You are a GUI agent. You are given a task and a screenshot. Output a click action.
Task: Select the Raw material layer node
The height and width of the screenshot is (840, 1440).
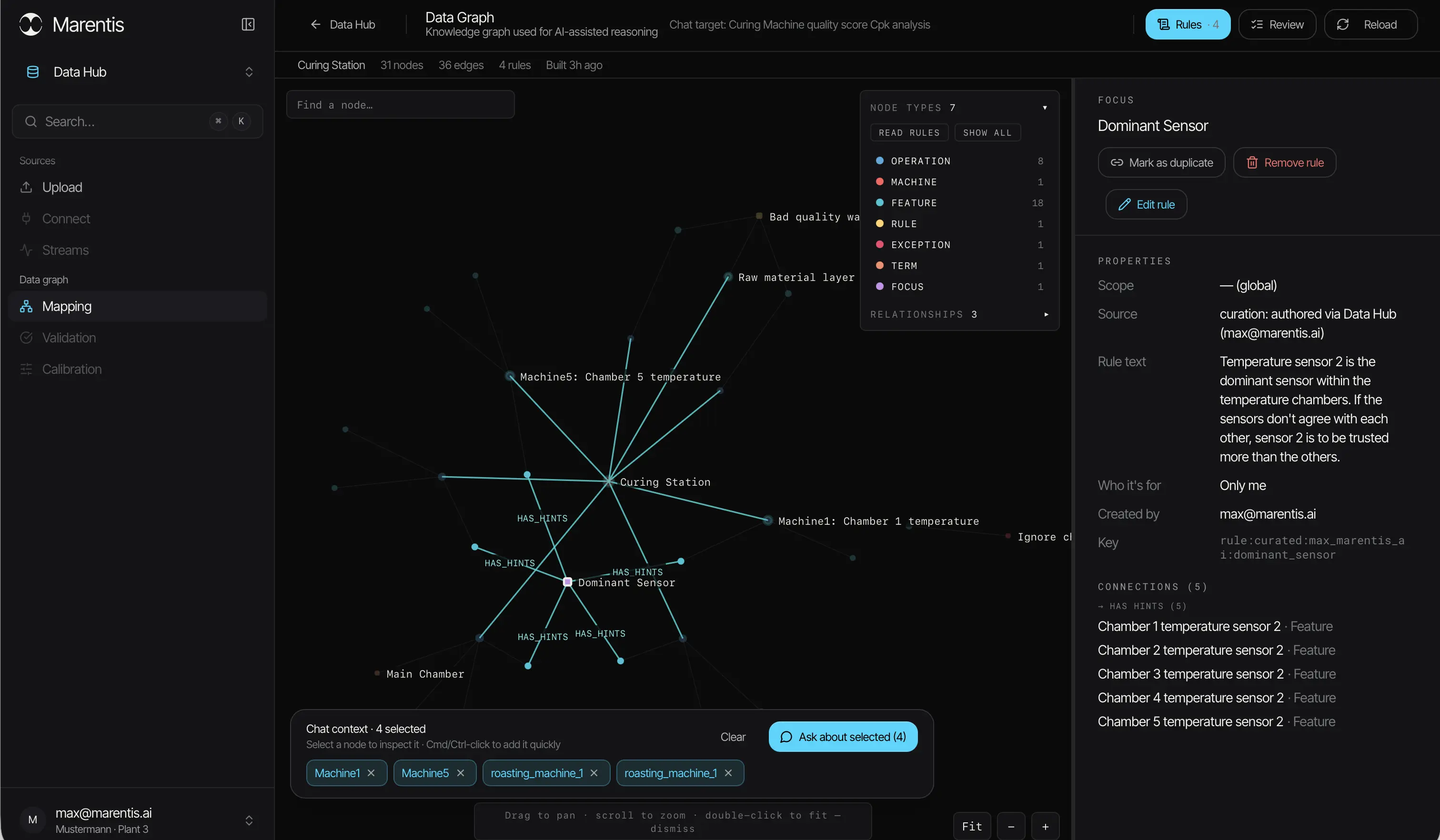coord(728,277)
